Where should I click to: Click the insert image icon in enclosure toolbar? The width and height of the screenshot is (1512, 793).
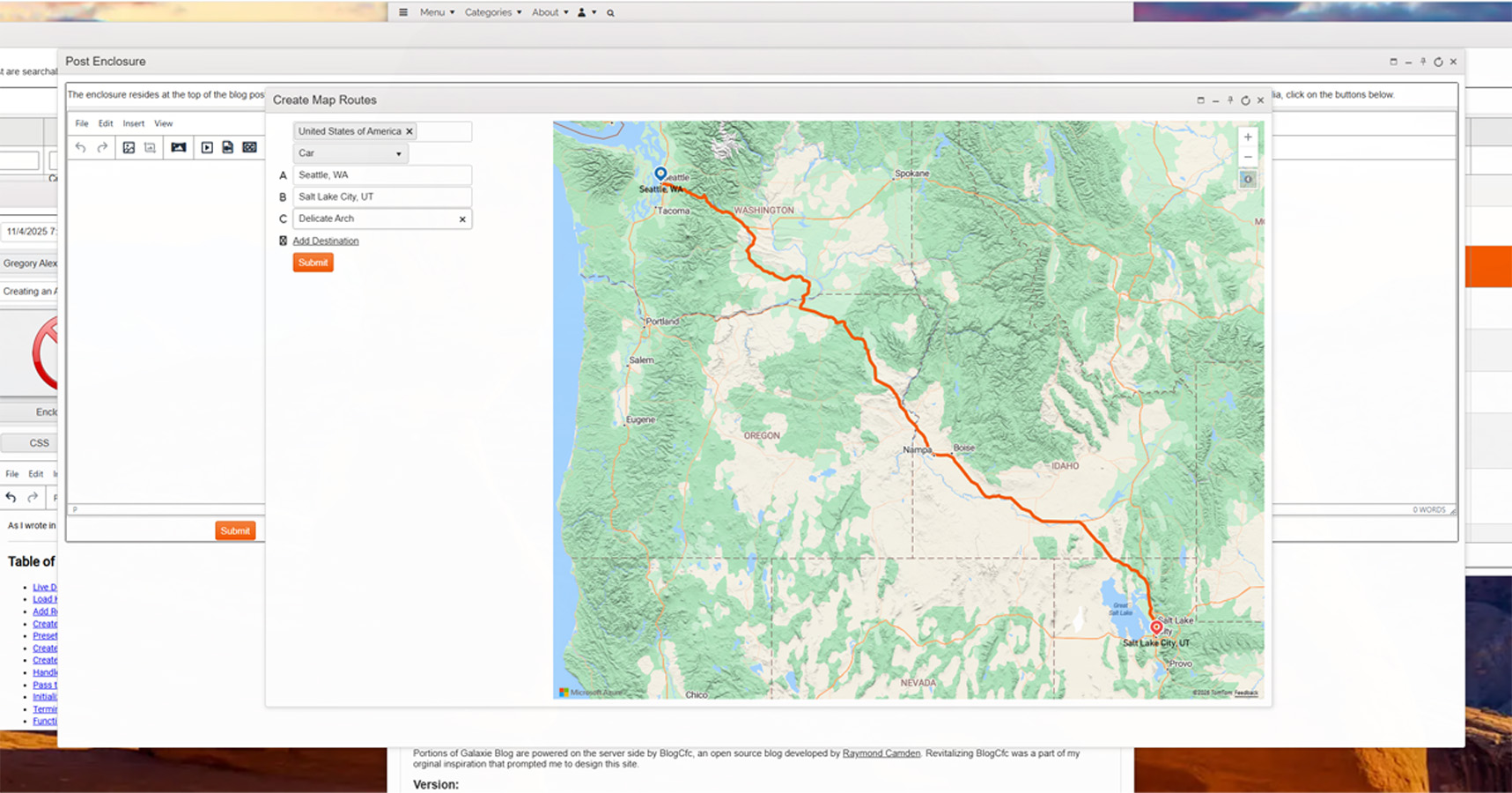129,148
